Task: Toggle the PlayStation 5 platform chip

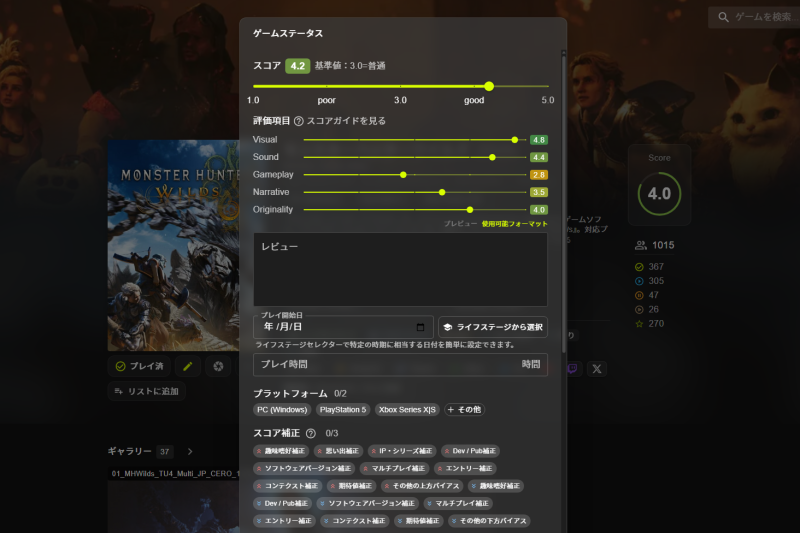Action: 343,410
